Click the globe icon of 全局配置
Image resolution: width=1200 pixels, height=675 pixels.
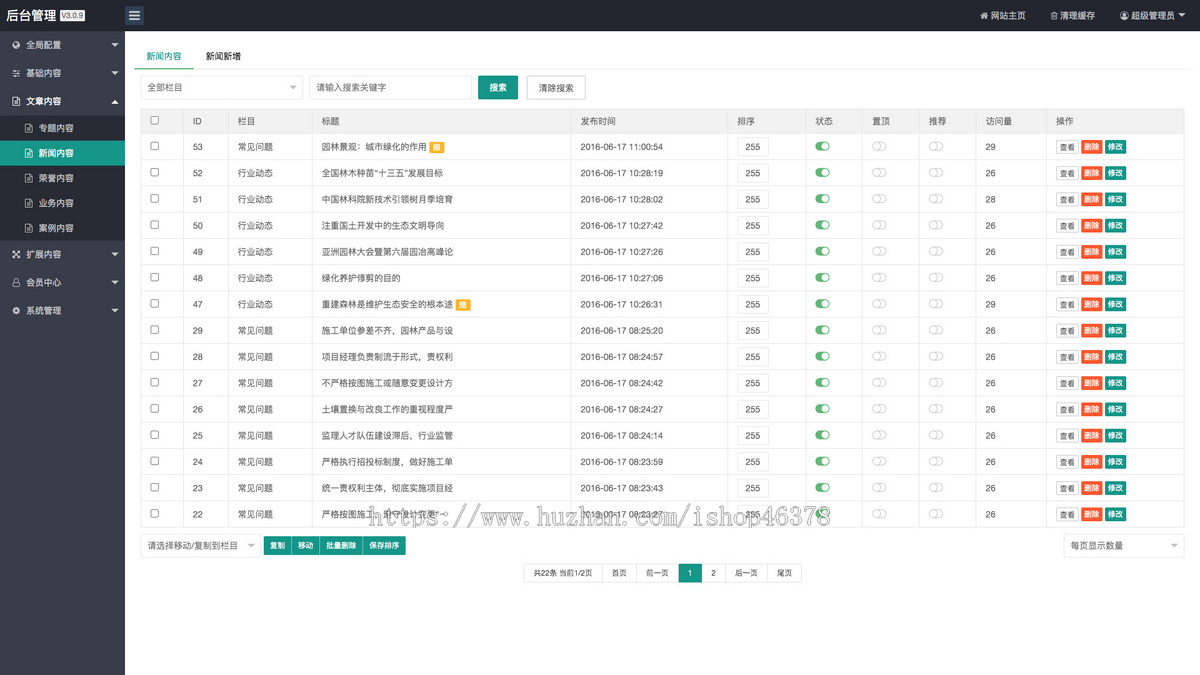point(16,45)
